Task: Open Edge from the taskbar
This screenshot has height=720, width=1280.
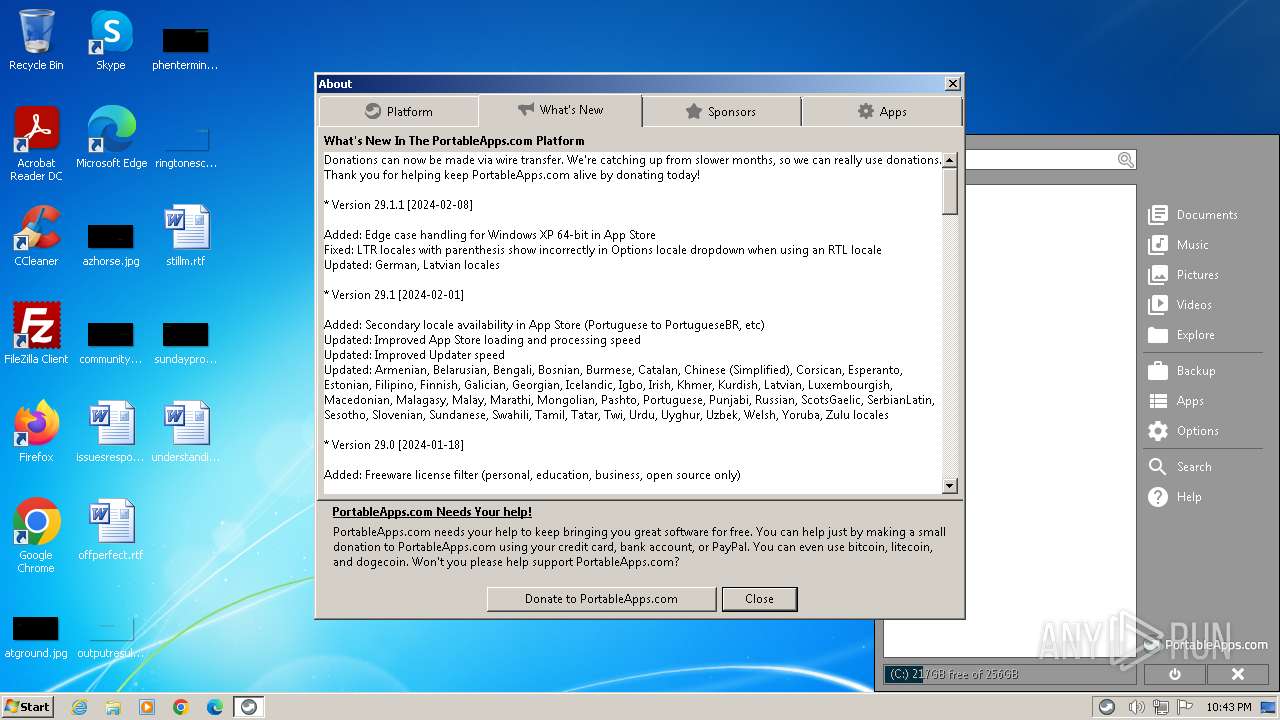Action: pyautogui.click(x=215, y=707)
